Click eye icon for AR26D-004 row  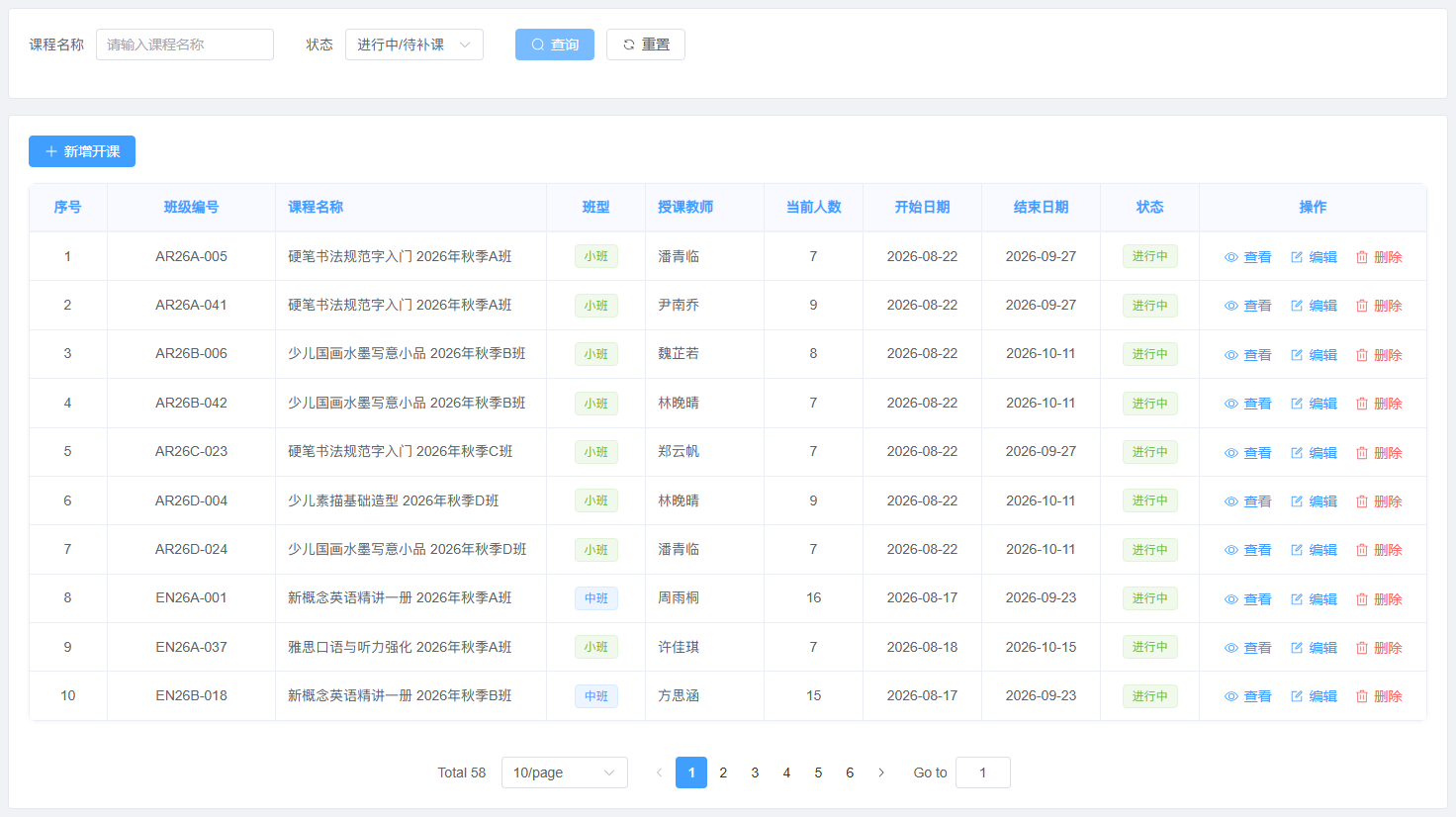coord(1231,501)
